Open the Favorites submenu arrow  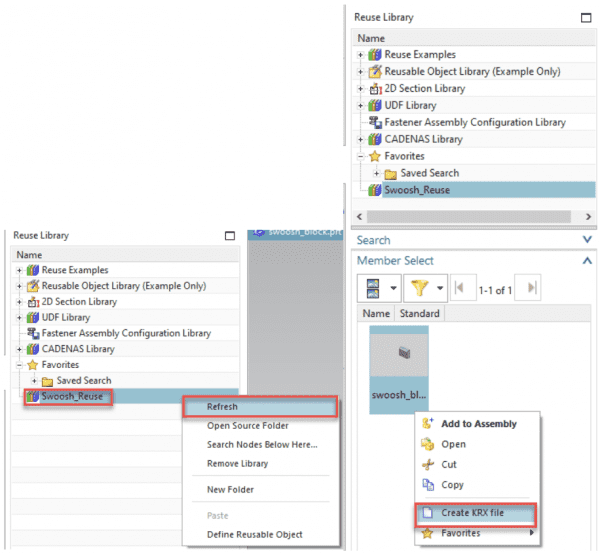pos(532,533)
